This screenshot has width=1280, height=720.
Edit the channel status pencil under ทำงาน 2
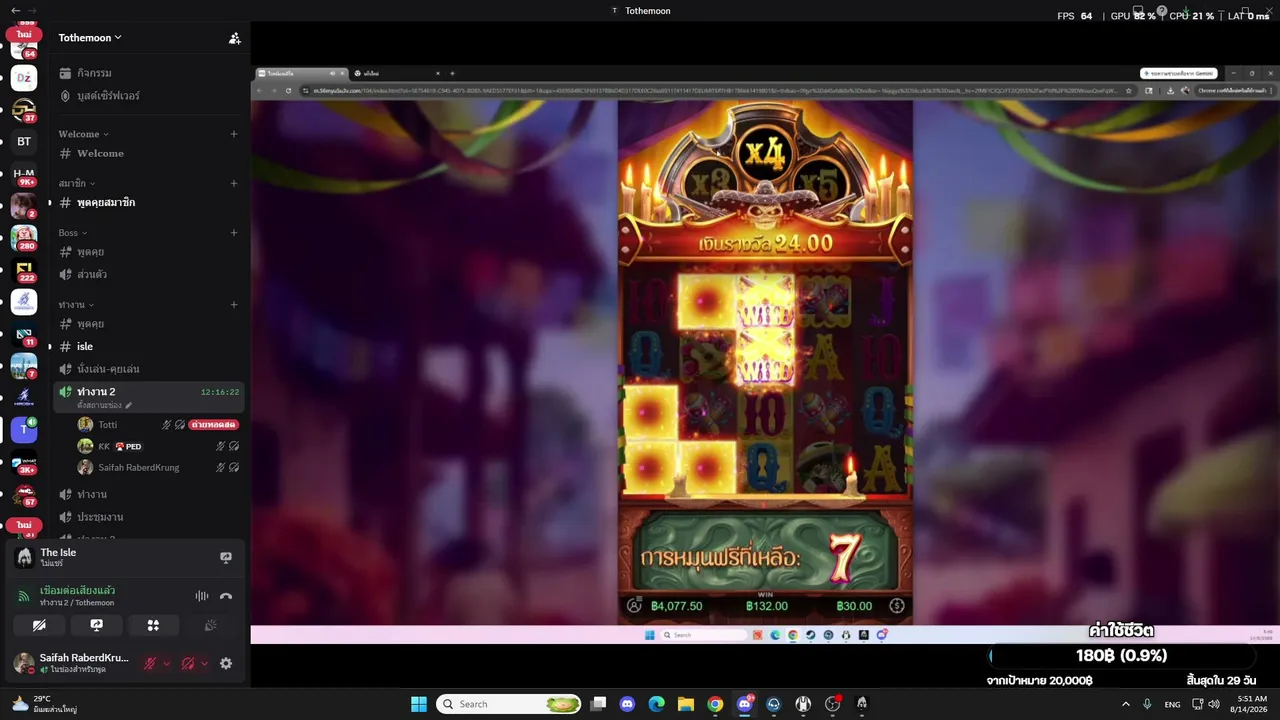[x=128, y=405]
